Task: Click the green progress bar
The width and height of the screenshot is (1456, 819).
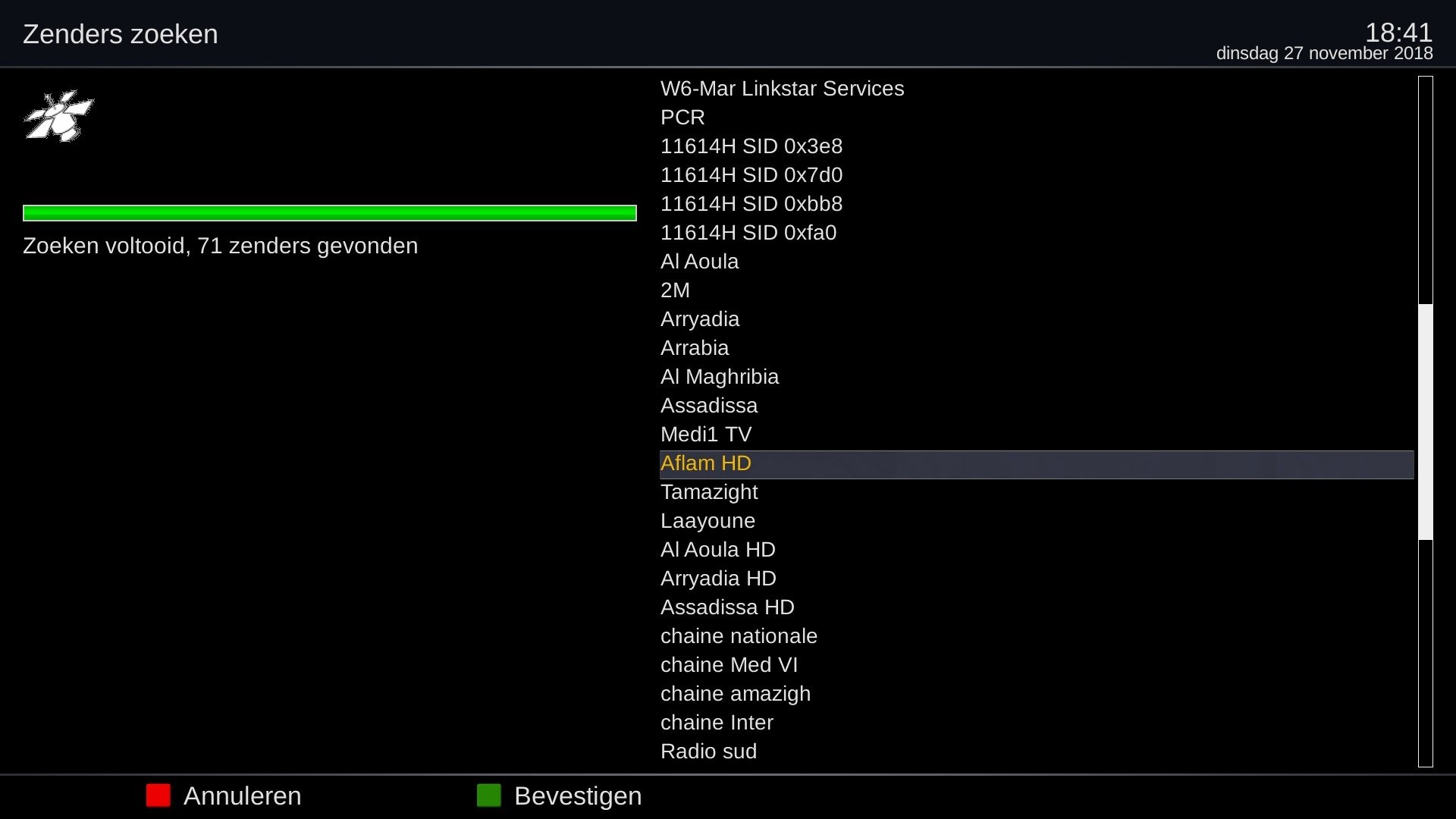Action: click(x=329, y=213)
